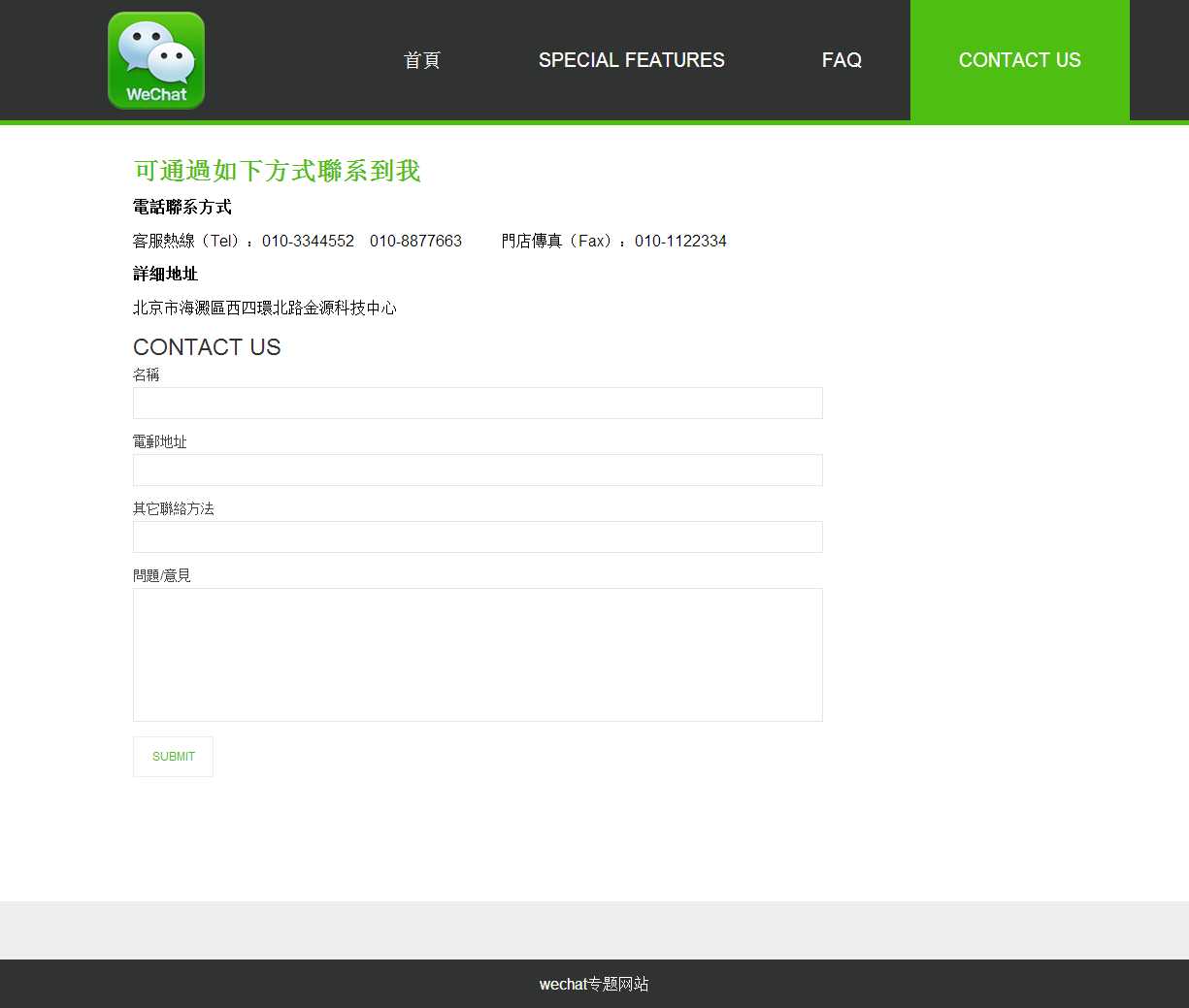The height and width of the screenshot is (1008, 1189).
Task: Open the FAQ page in the nav
Action: pos(842,60)
